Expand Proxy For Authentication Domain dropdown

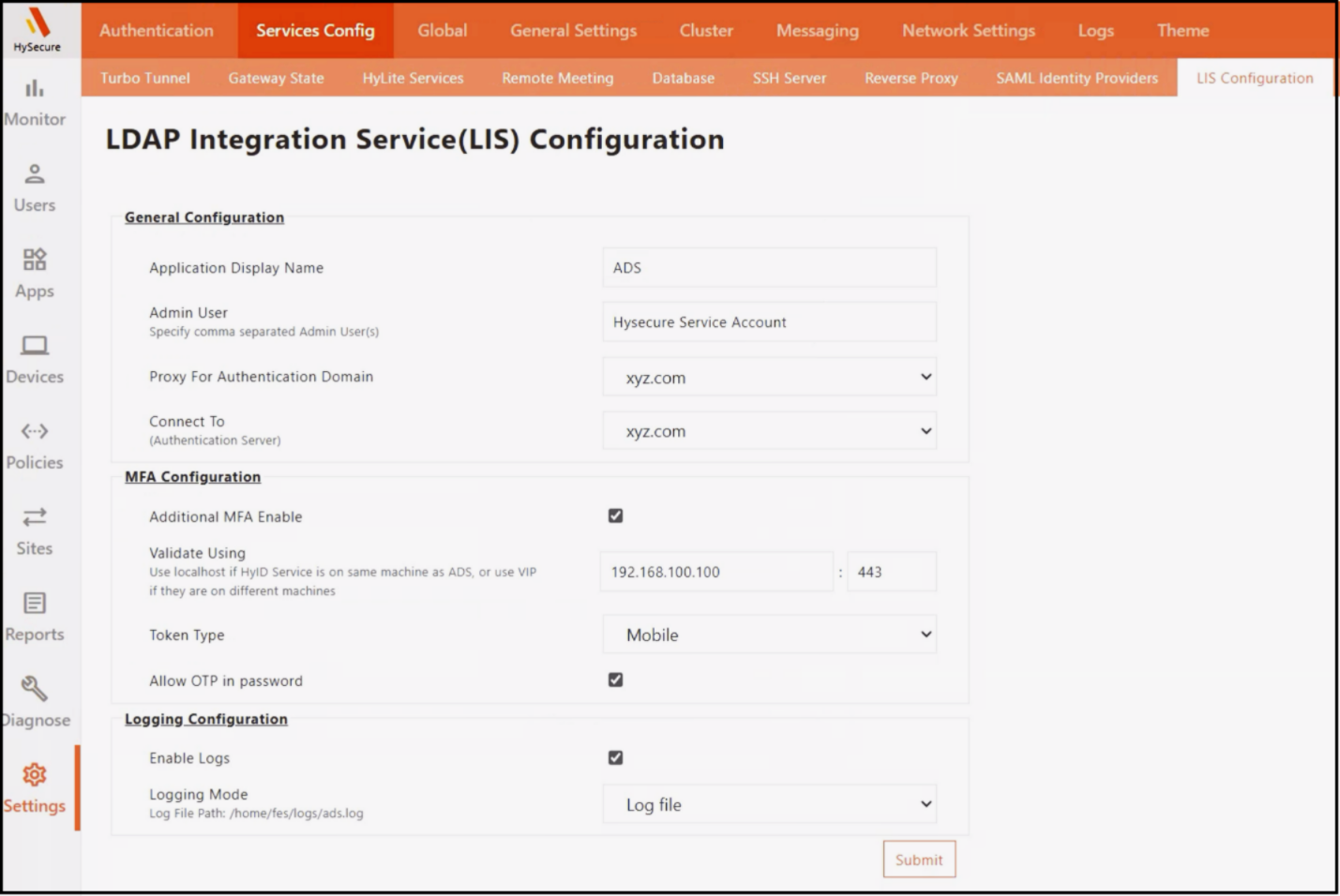[x=769, y=377]
